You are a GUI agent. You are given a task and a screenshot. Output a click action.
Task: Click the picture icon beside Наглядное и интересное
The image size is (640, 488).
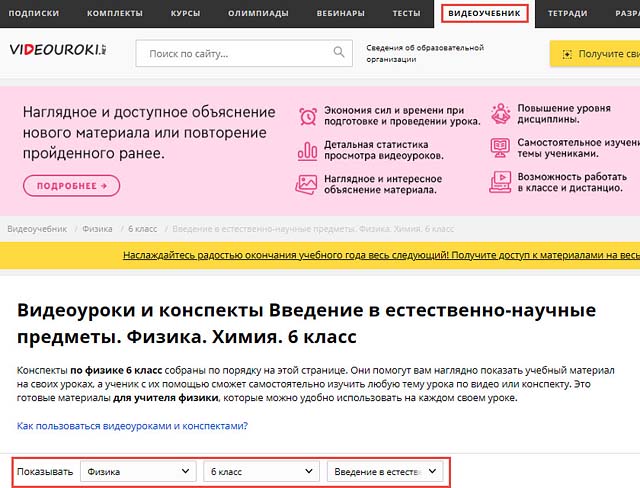pos(307,183)
